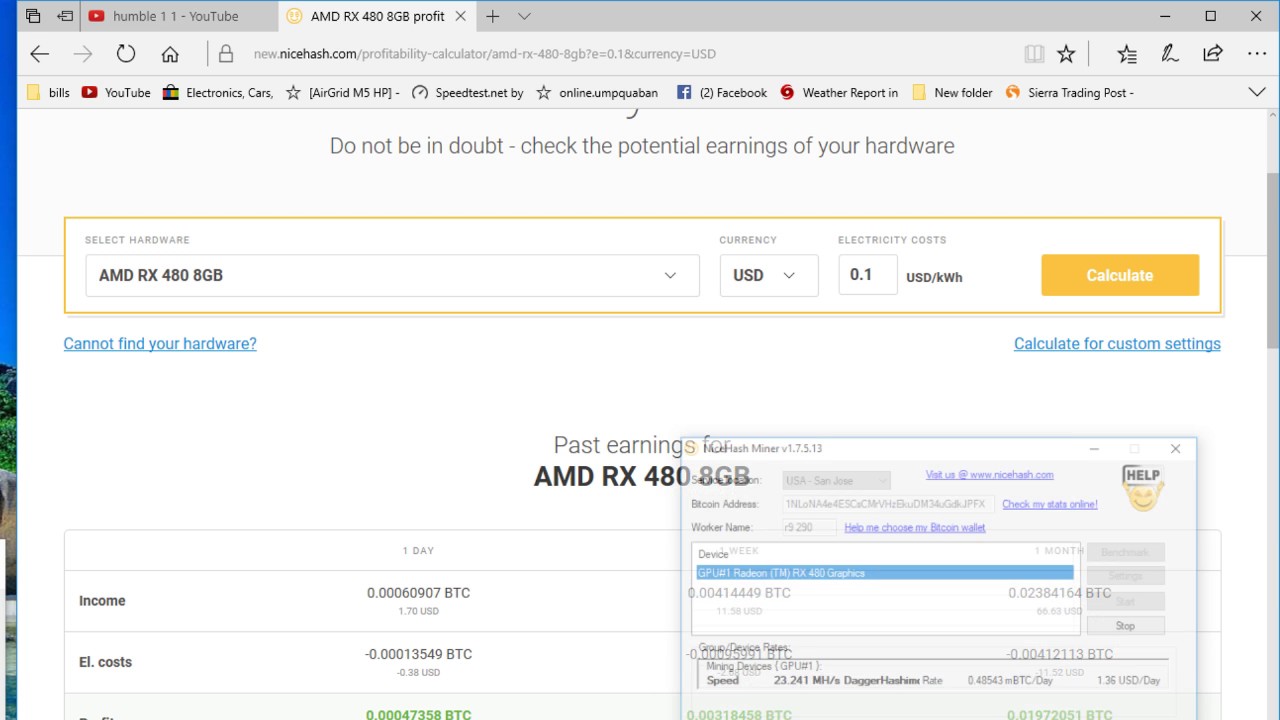Click the site padlock security icon

(226, 54)
